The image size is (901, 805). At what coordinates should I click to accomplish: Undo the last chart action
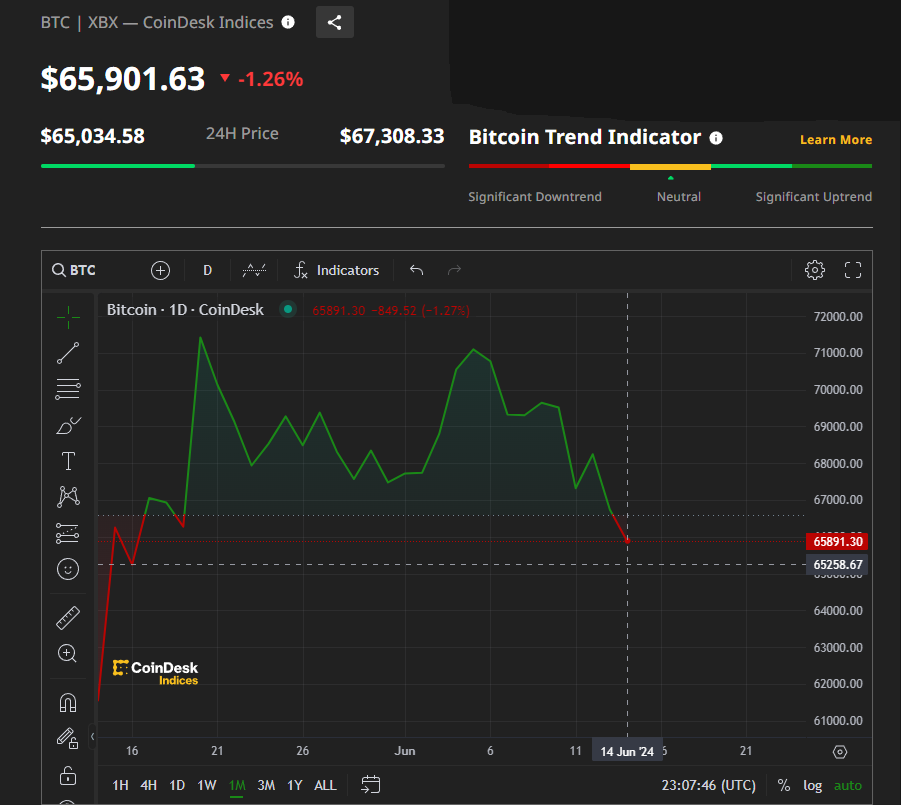point(417,270)
